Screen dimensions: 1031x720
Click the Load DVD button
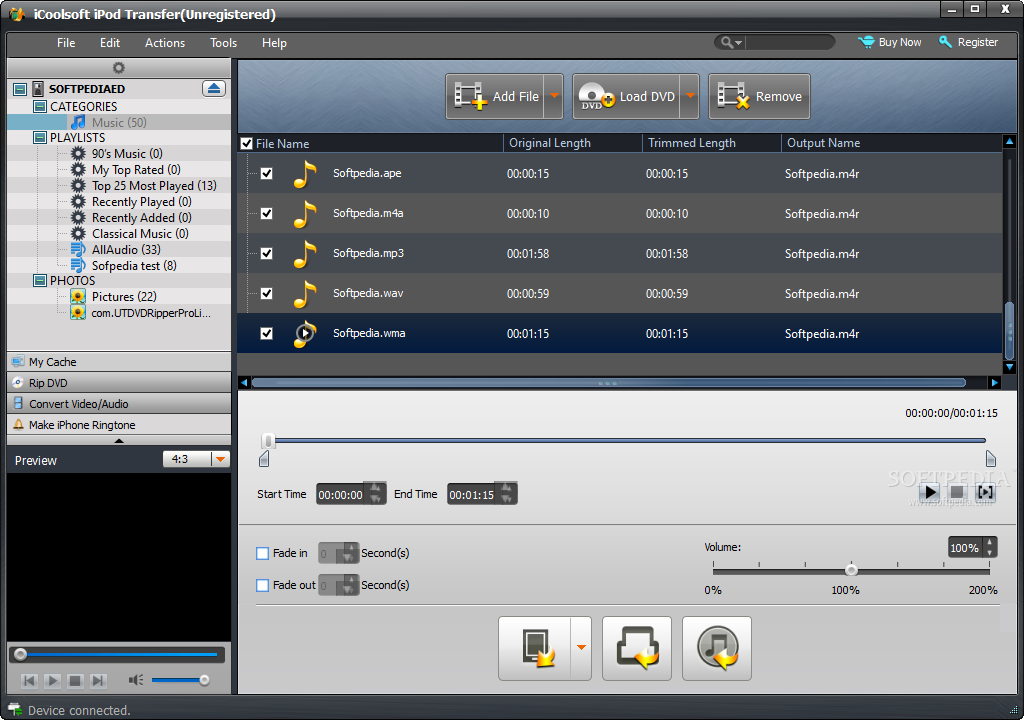(627, 96)
